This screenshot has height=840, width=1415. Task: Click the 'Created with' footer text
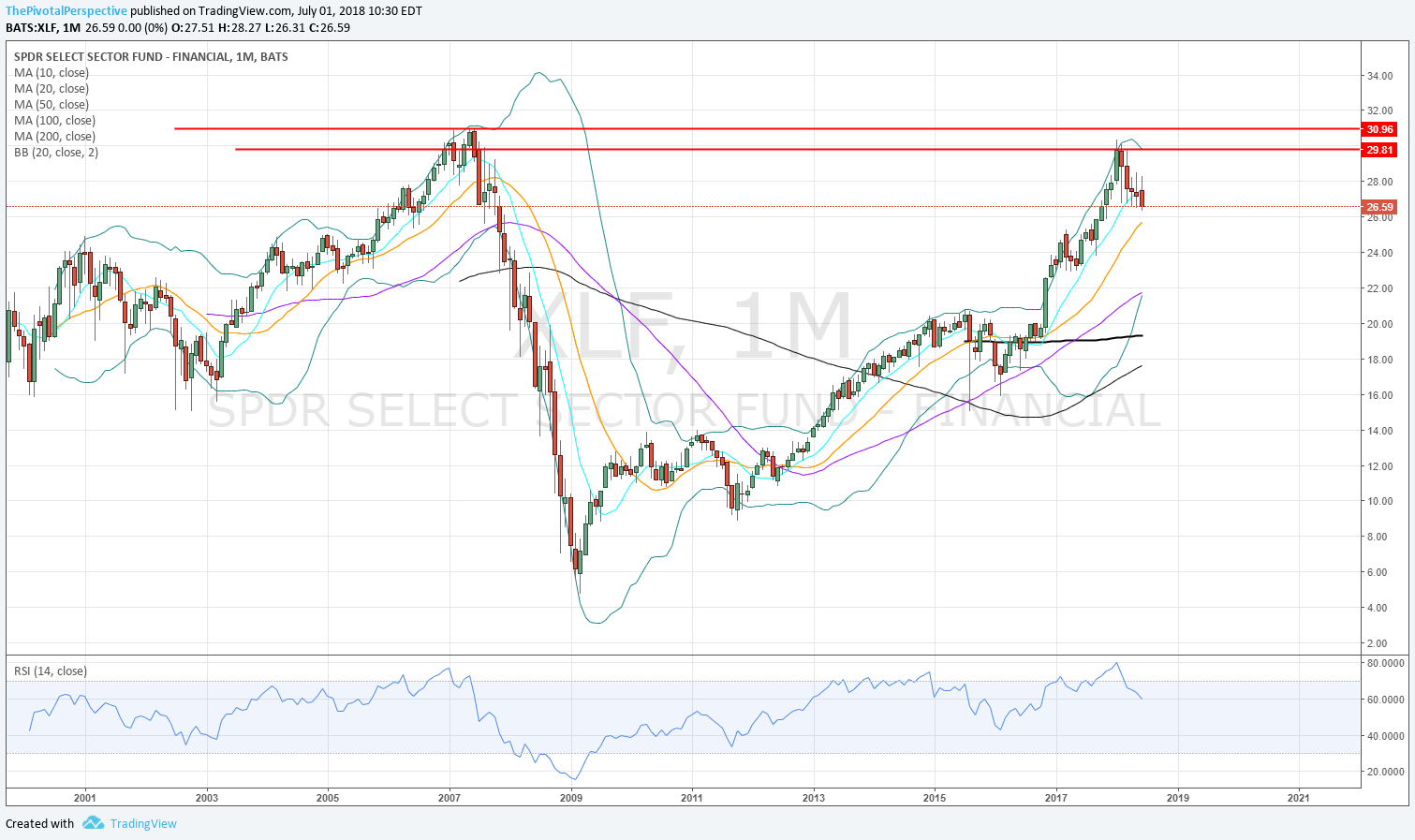[39, 824]
